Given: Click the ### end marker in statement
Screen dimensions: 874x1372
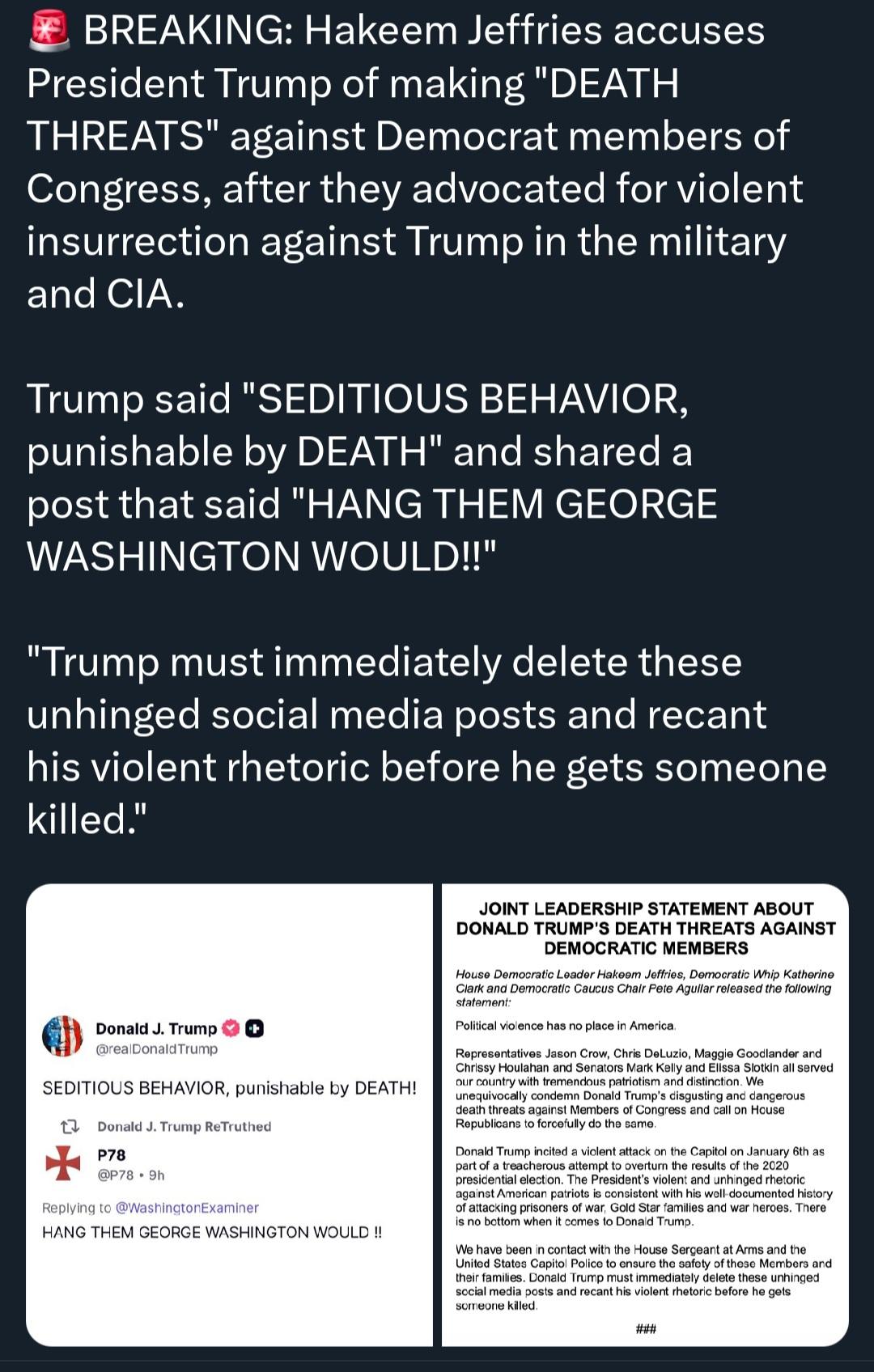Looking at the screenshot, I should tap(645, 1328).
